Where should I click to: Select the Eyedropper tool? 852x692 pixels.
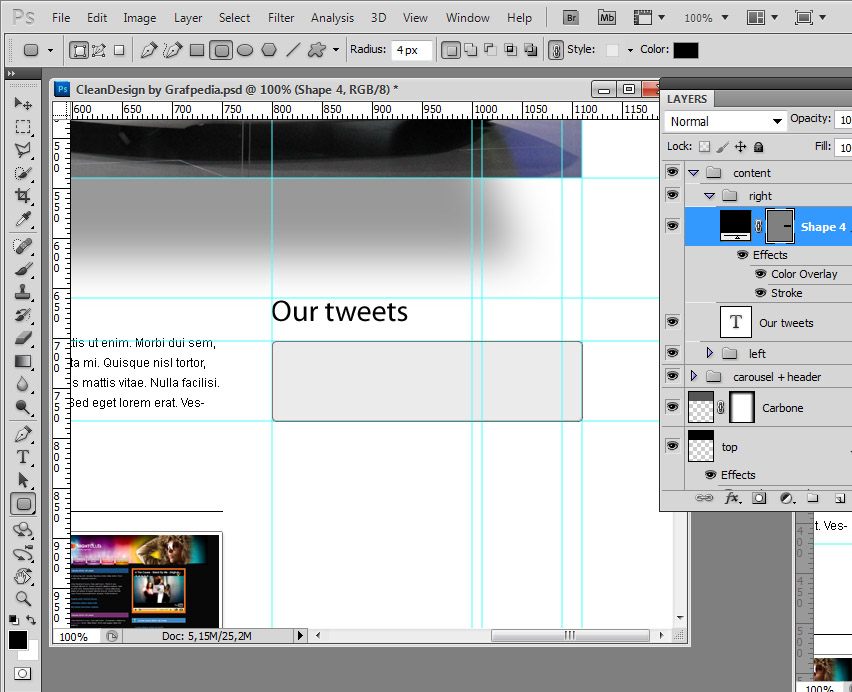pos(23,219)
